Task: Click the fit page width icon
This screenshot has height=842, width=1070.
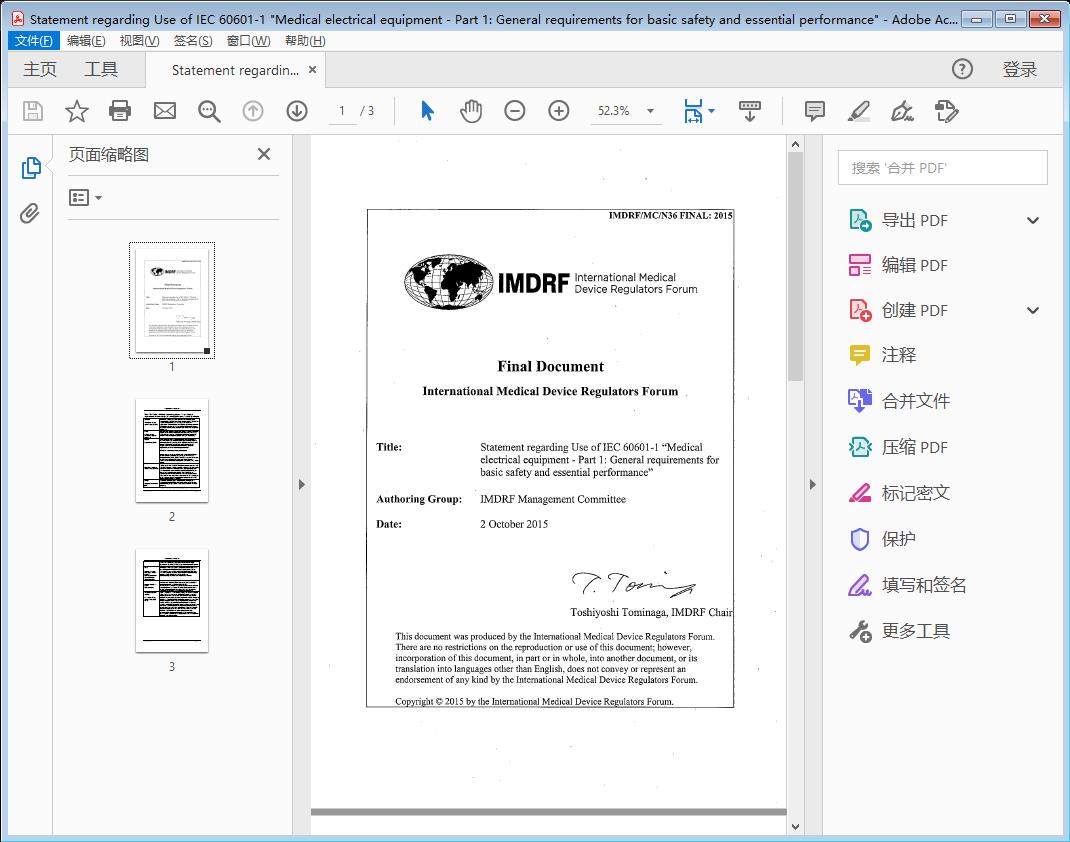Action: pos(693,111)
